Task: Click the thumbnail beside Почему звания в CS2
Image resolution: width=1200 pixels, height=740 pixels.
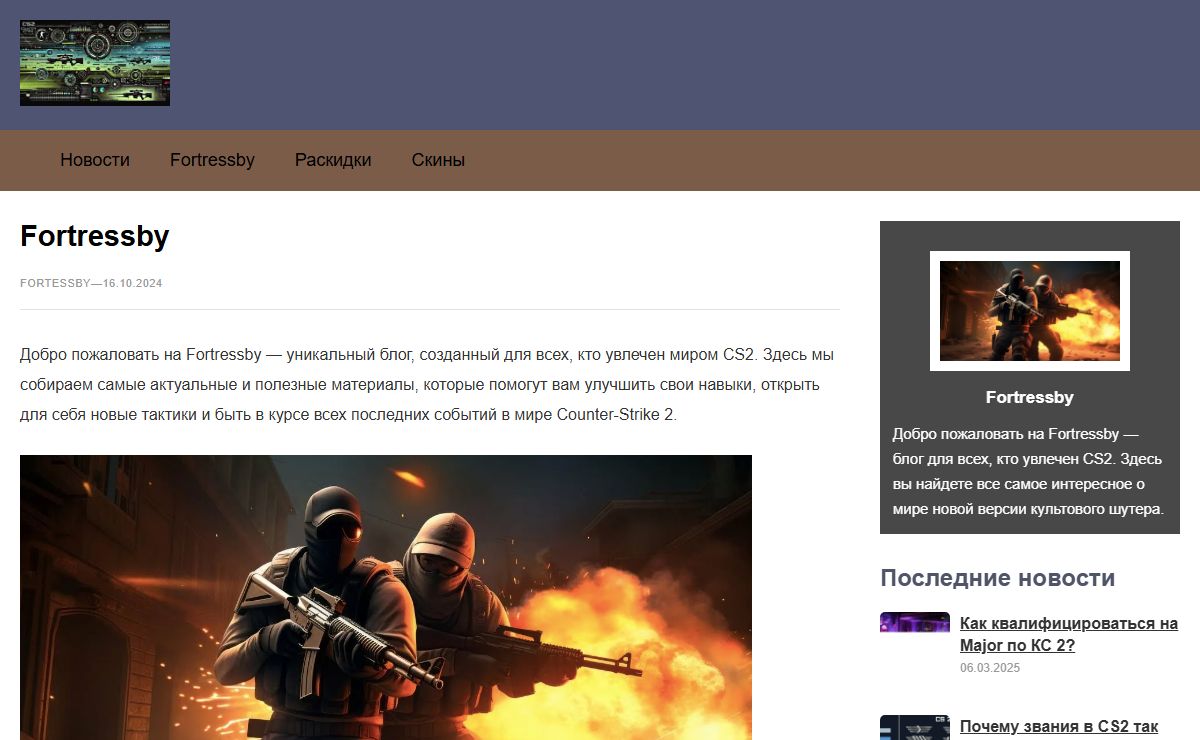Action: 915,727
